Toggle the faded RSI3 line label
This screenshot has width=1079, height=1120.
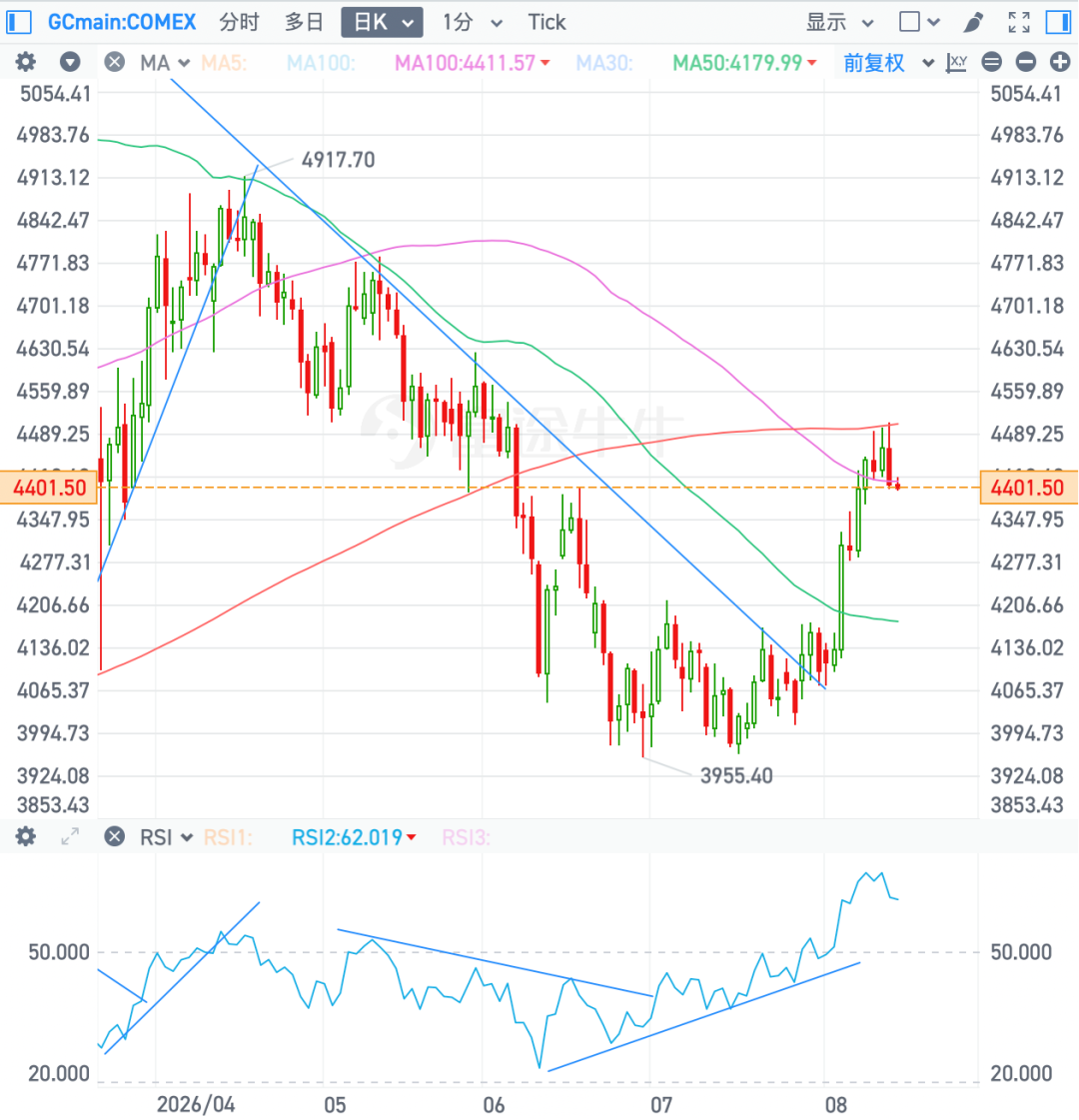point(467,837)
